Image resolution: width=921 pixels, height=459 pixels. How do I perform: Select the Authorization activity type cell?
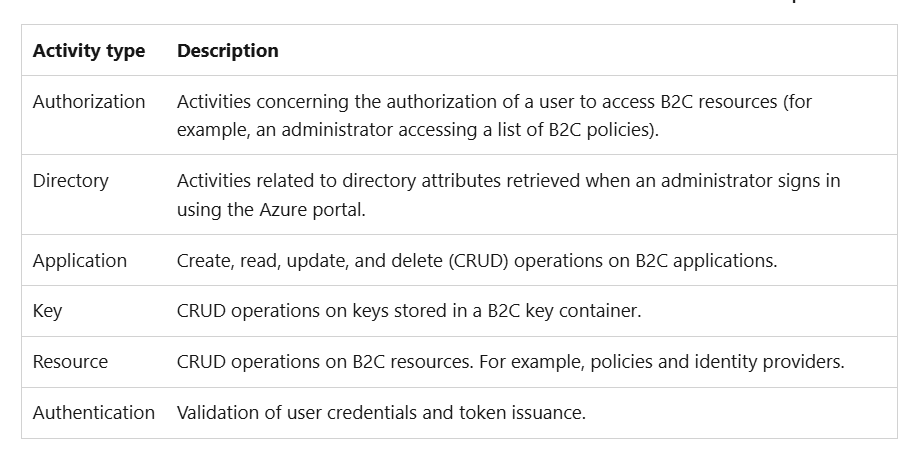(x=89, y=102)
